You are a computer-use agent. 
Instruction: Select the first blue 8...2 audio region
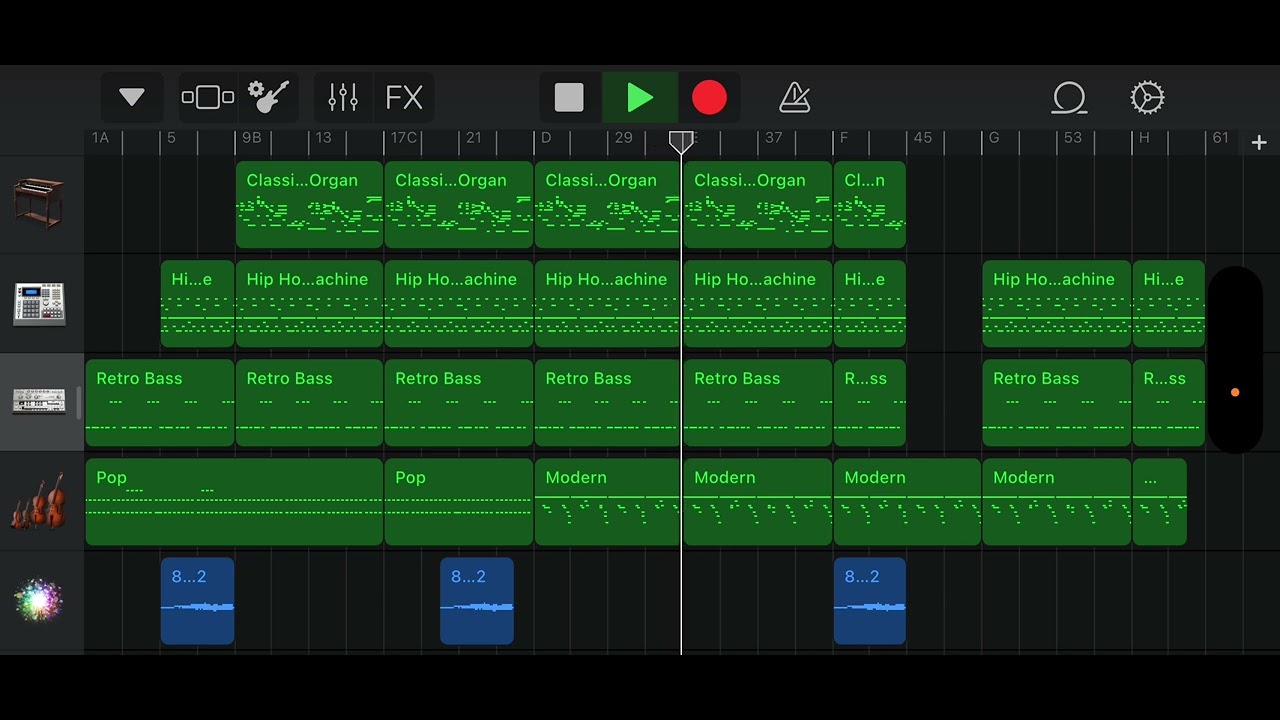tap(197, 600)
